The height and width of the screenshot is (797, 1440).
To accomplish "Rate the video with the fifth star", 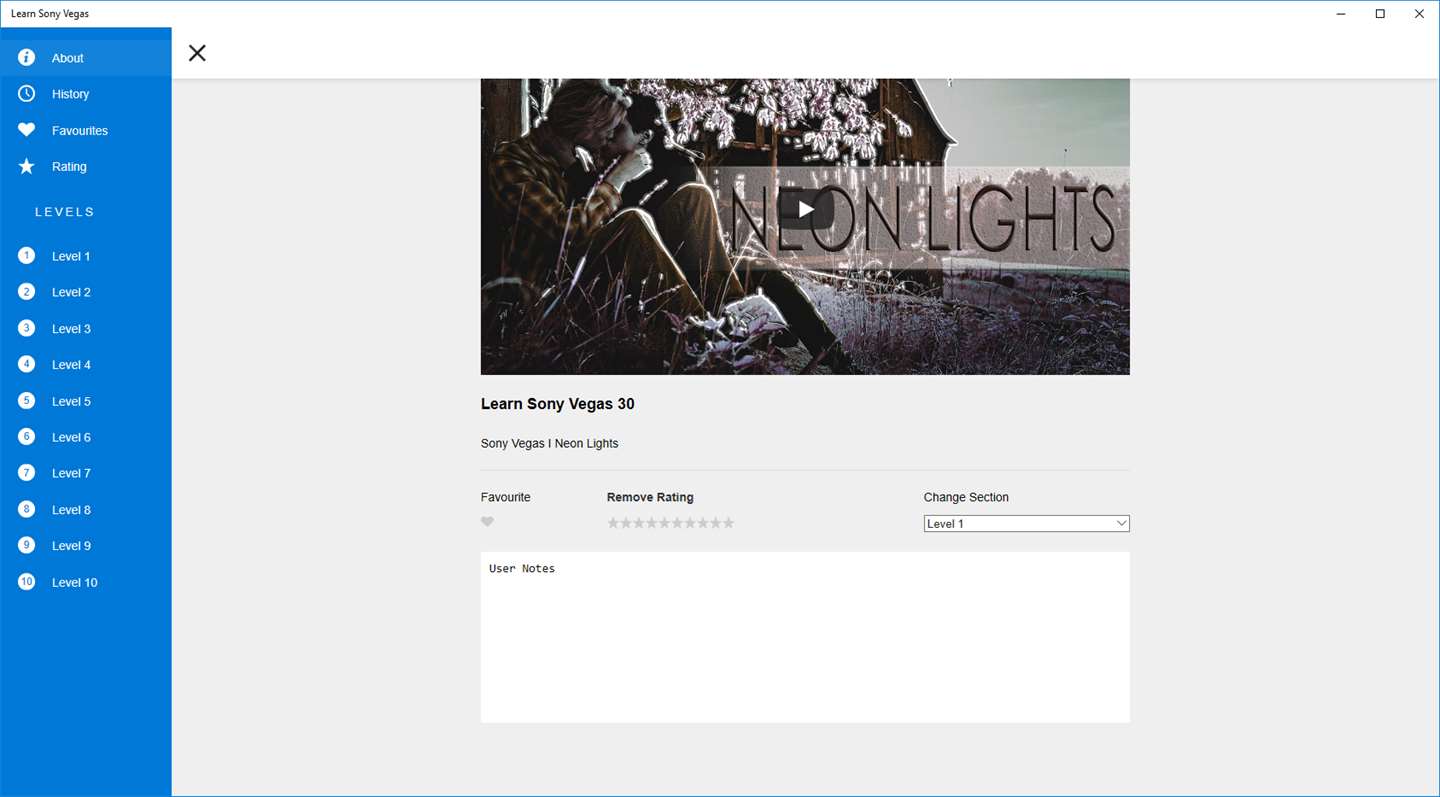I will click(665, 523).
